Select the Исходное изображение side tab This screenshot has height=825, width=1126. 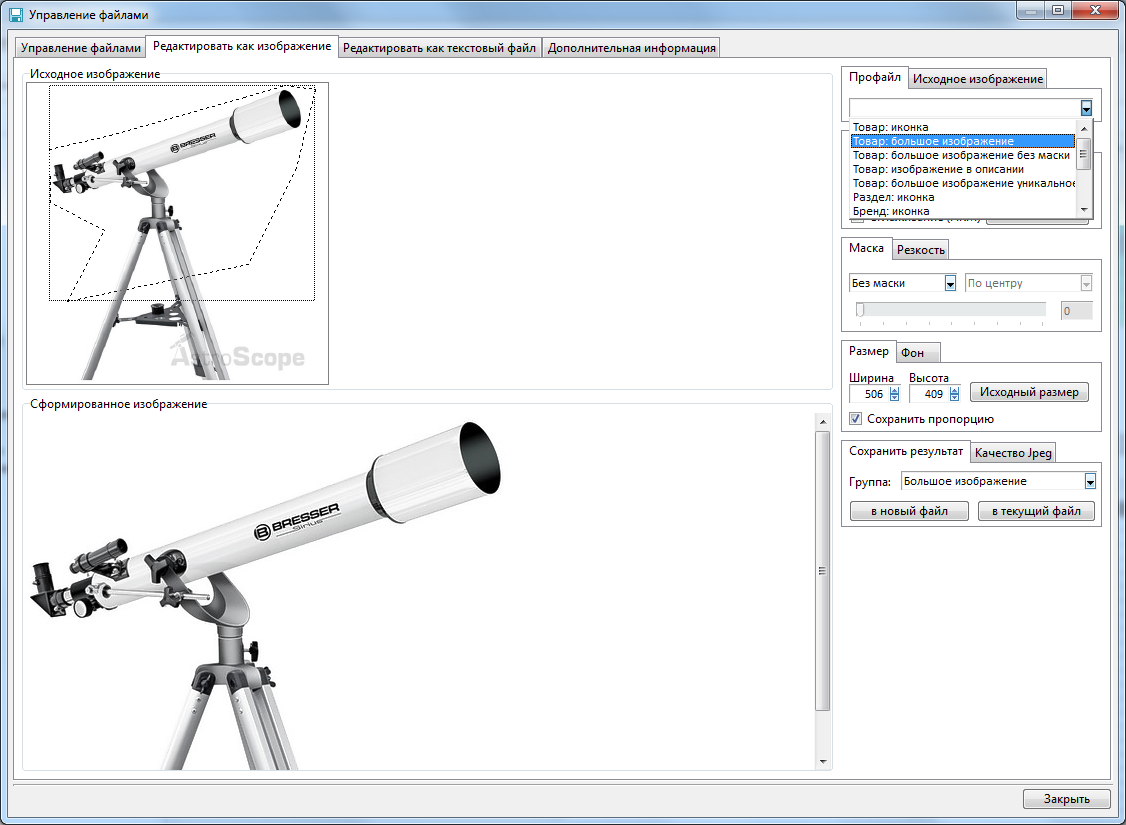977,78
